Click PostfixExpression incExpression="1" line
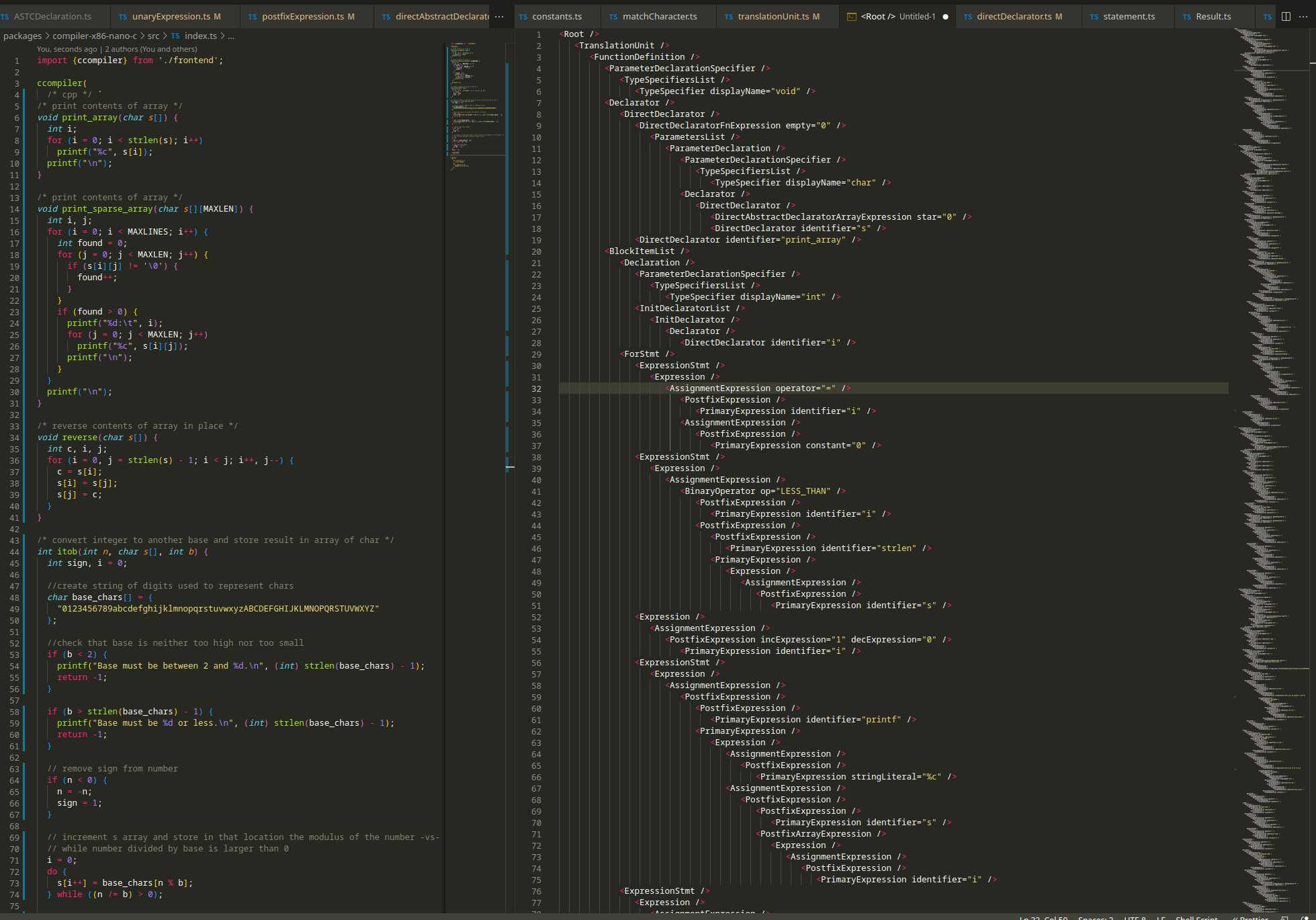Screen dimensions: 1316x920 808,640
